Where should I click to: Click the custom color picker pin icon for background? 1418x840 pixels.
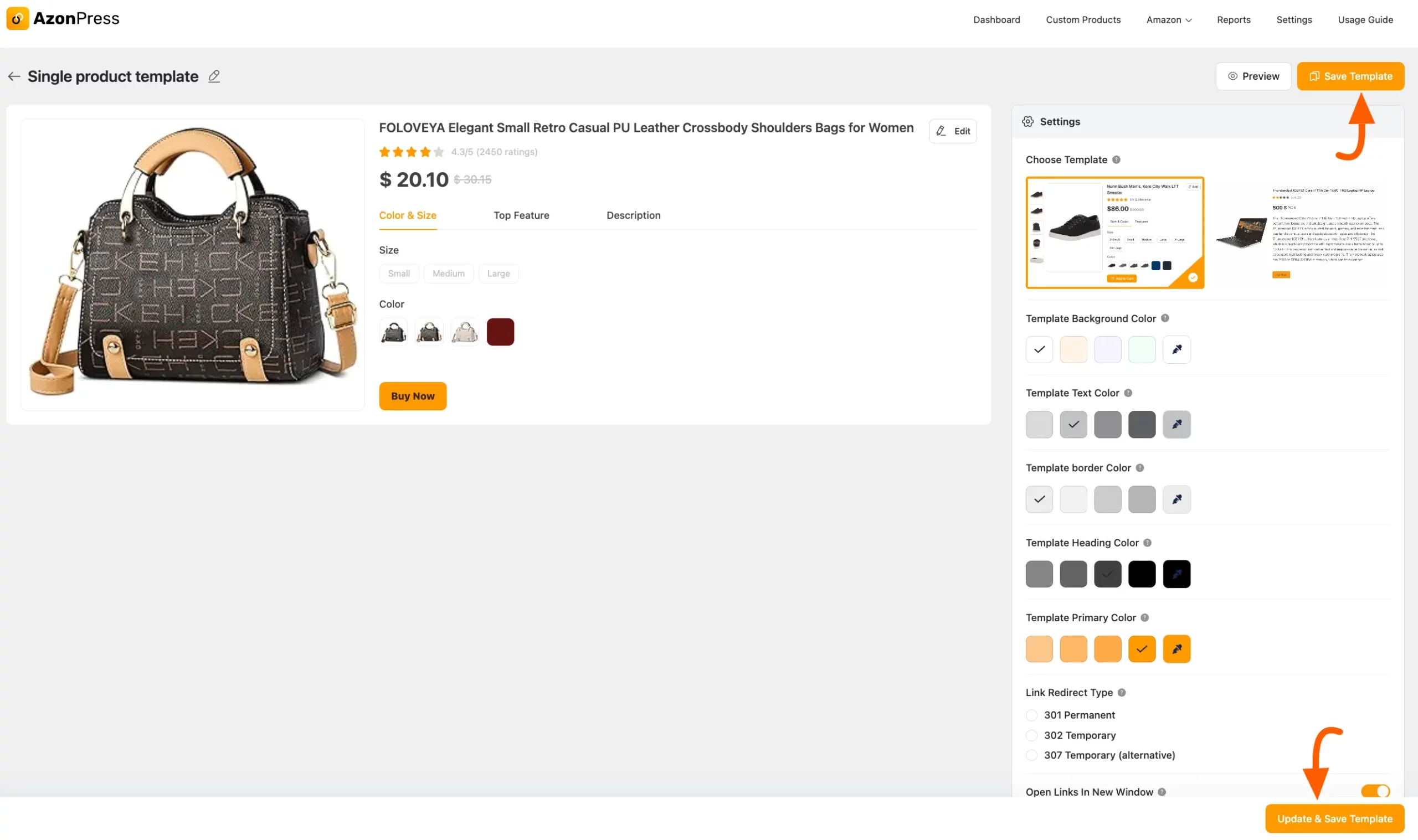tap(1177, 349)
